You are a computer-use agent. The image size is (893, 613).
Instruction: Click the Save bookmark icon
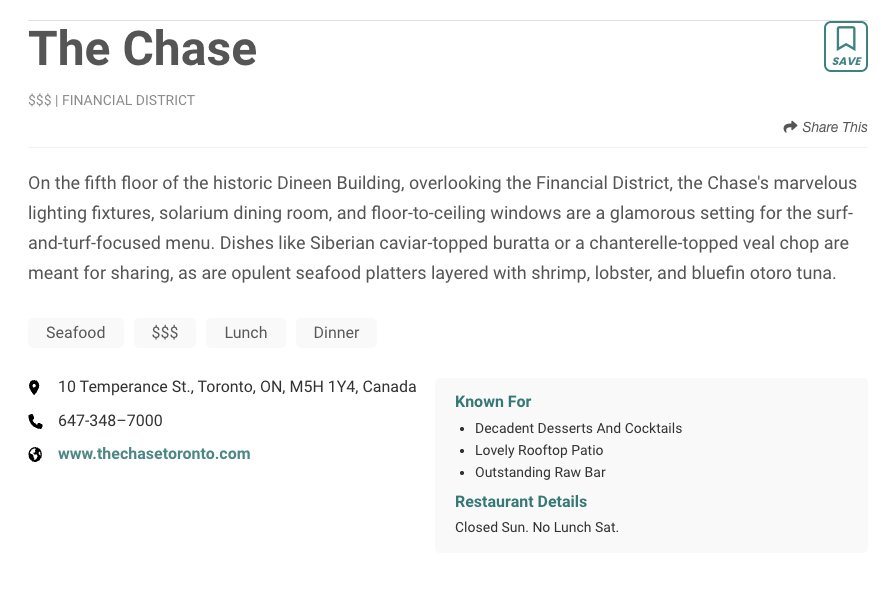[x=845, y=46]
